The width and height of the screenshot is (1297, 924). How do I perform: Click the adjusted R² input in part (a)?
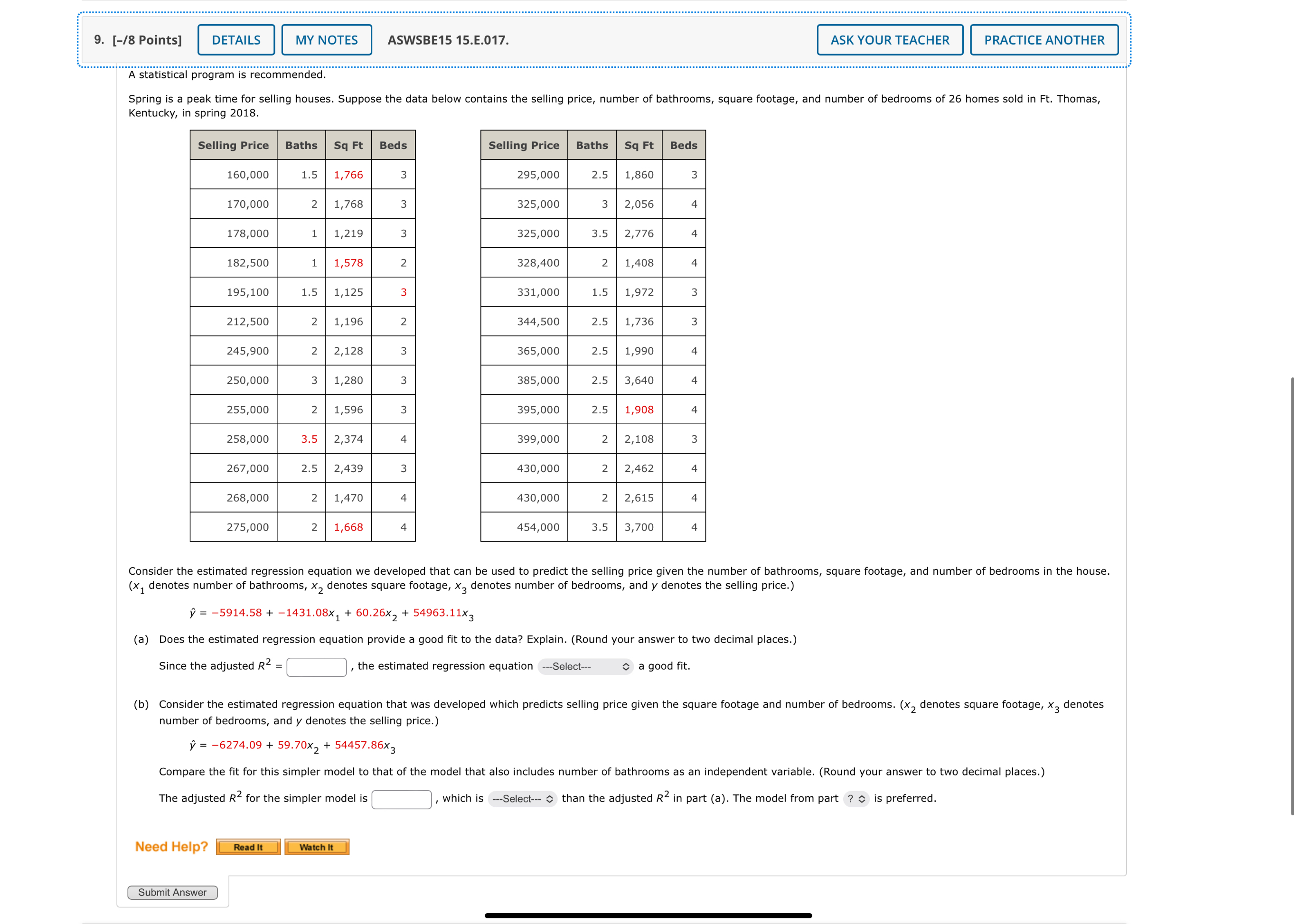317,666
